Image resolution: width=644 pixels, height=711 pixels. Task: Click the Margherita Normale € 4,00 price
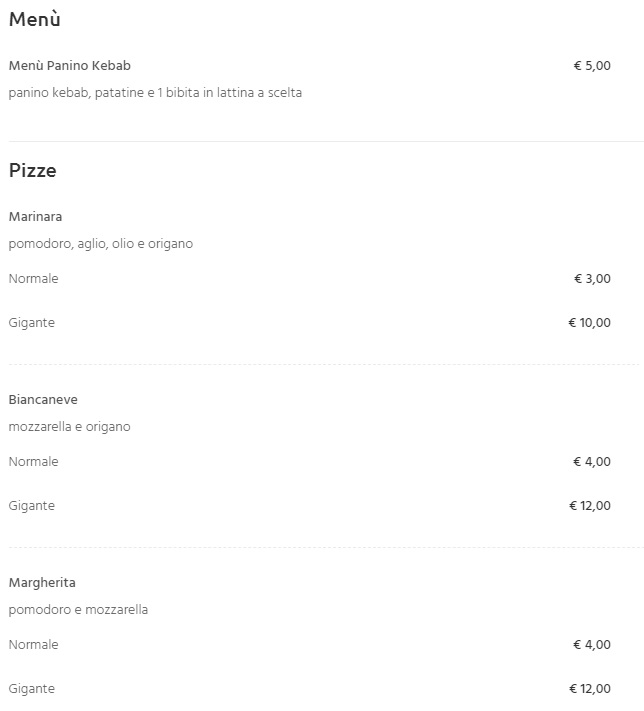click(592, 645)
